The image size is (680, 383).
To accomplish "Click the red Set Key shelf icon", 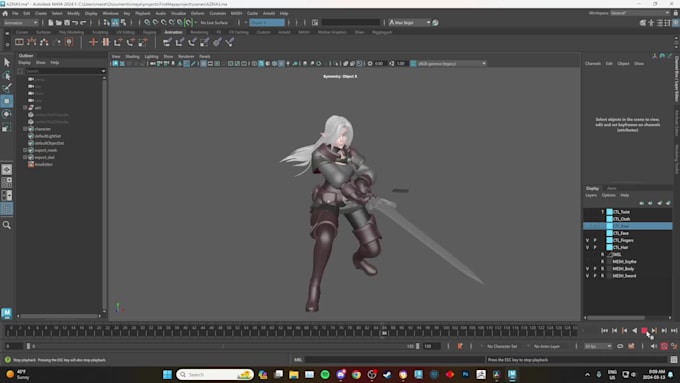I will (x=93, y=42).
